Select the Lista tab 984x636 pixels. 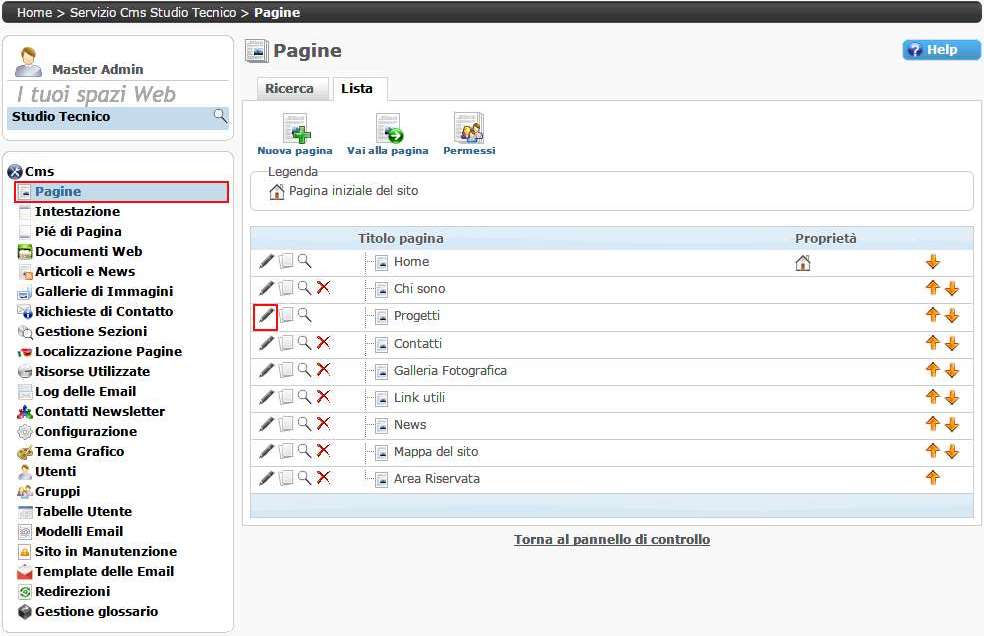(357, 89)
